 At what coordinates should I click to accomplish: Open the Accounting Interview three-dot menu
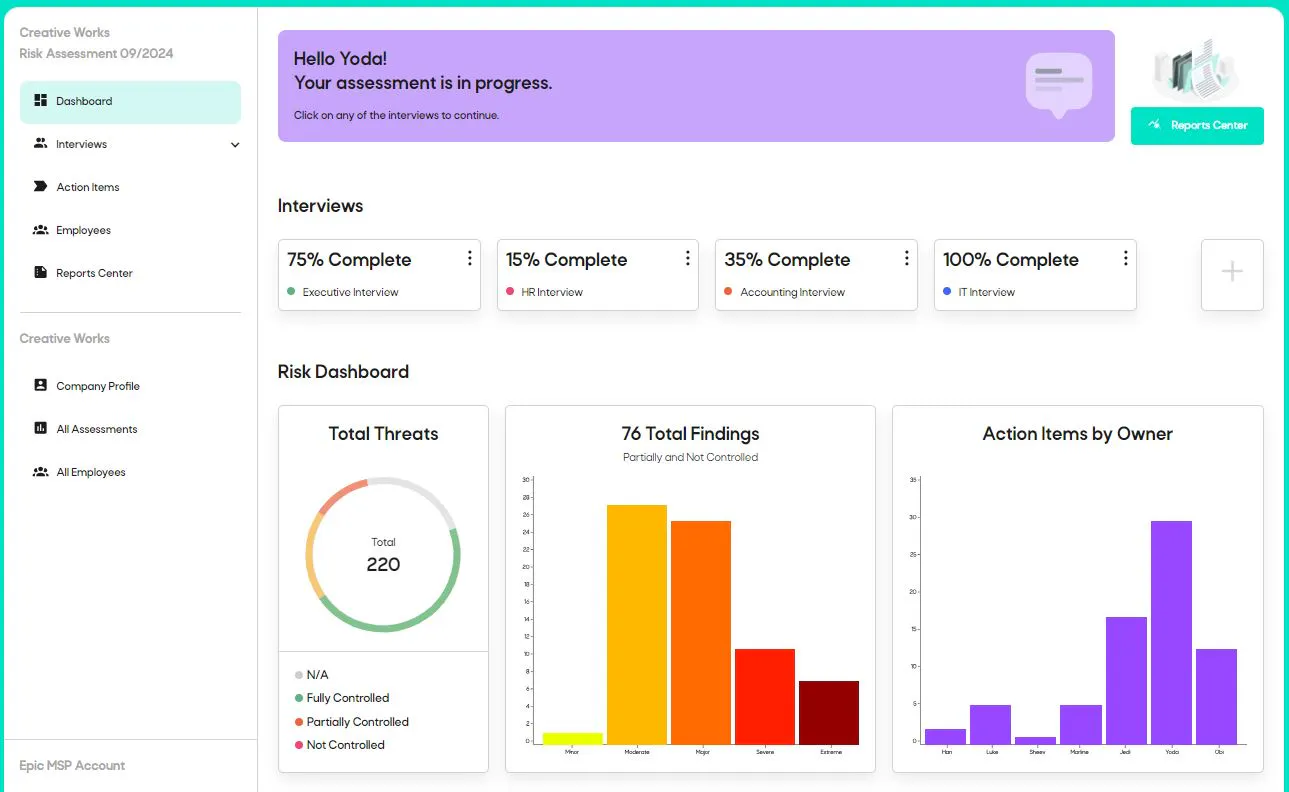pos(906,259)
